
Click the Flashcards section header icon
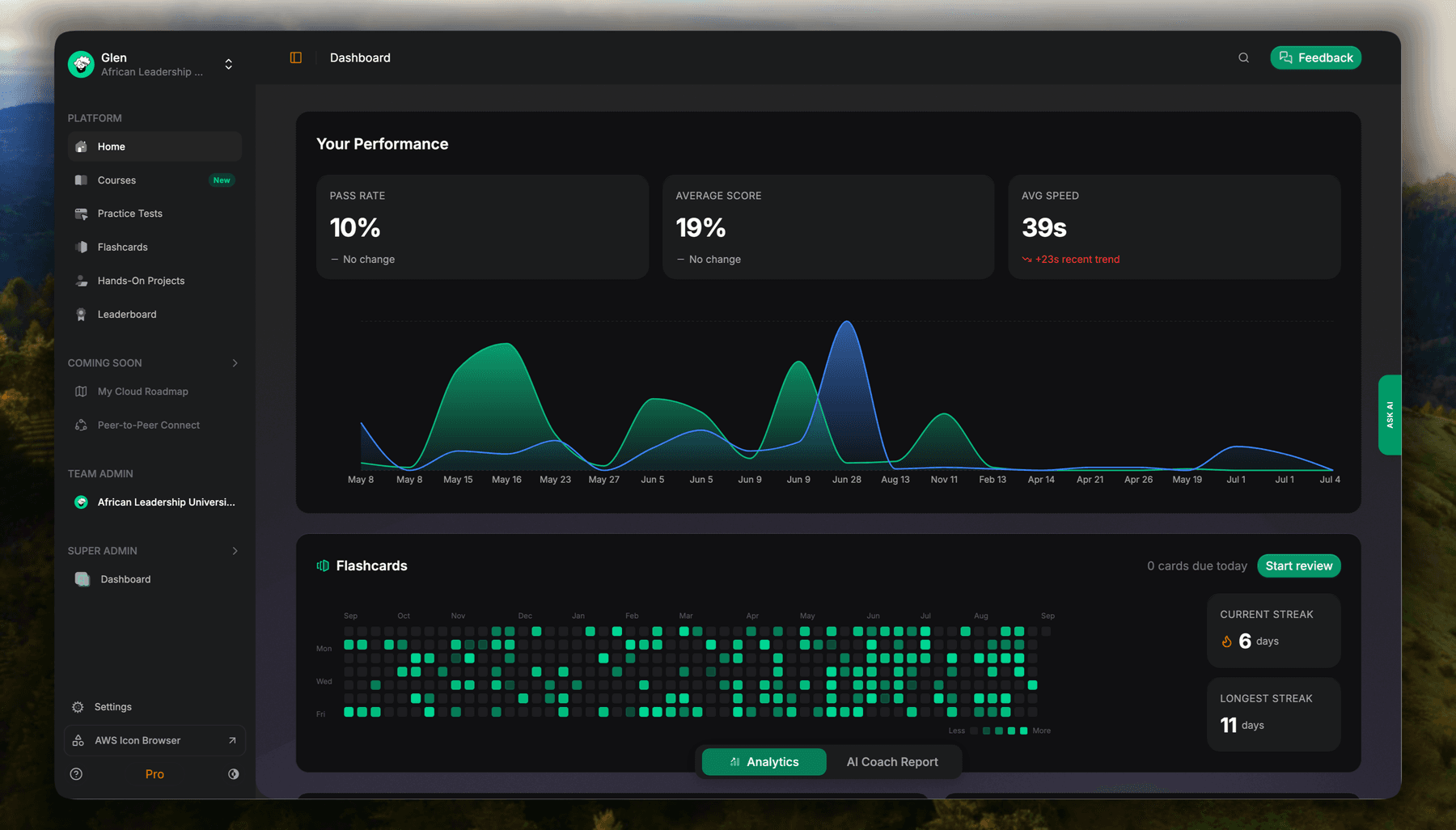[x=323, y=565]
